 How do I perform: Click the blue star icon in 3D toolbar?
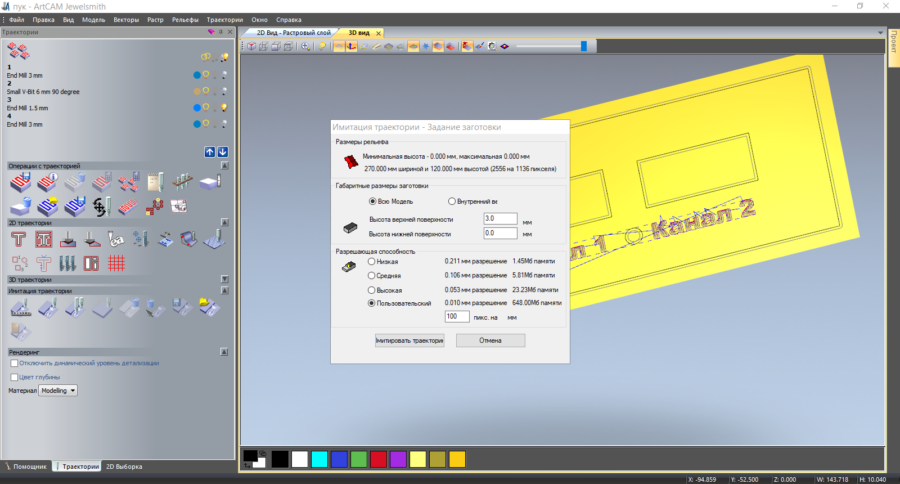tap(426, 47)
